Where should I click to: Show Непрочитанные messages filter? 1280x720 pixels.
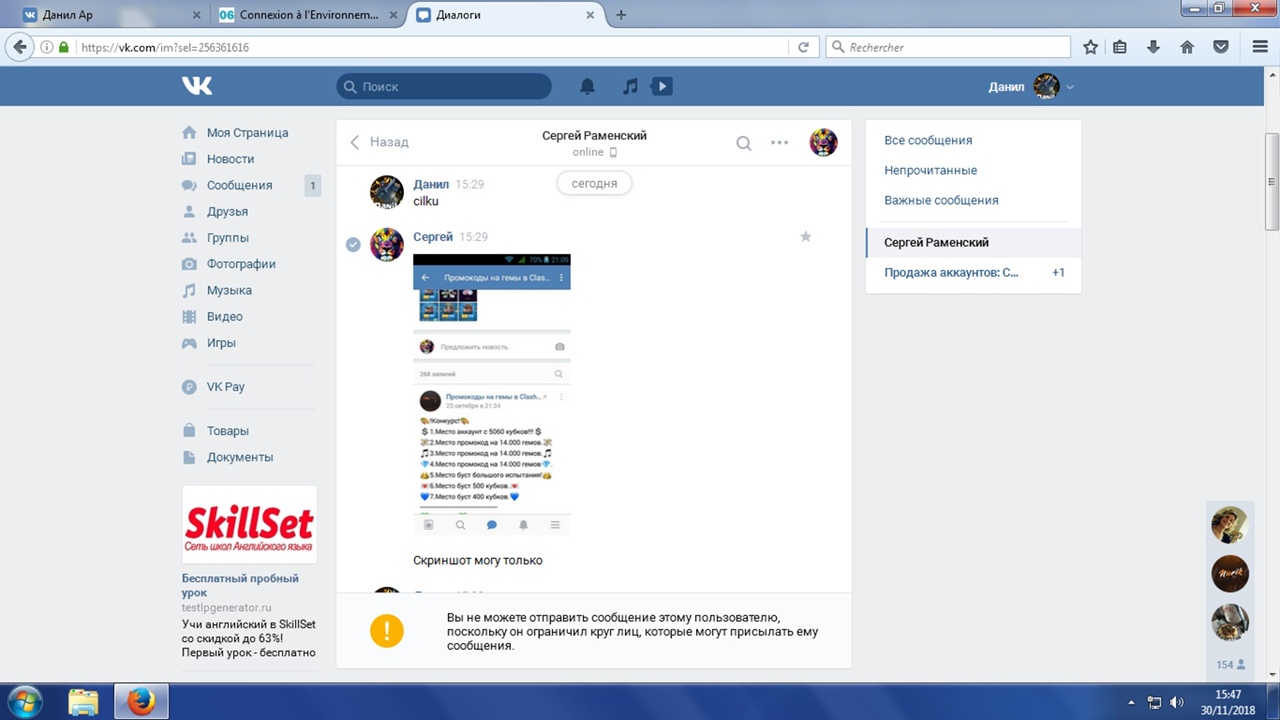click(x=930, y=170)
